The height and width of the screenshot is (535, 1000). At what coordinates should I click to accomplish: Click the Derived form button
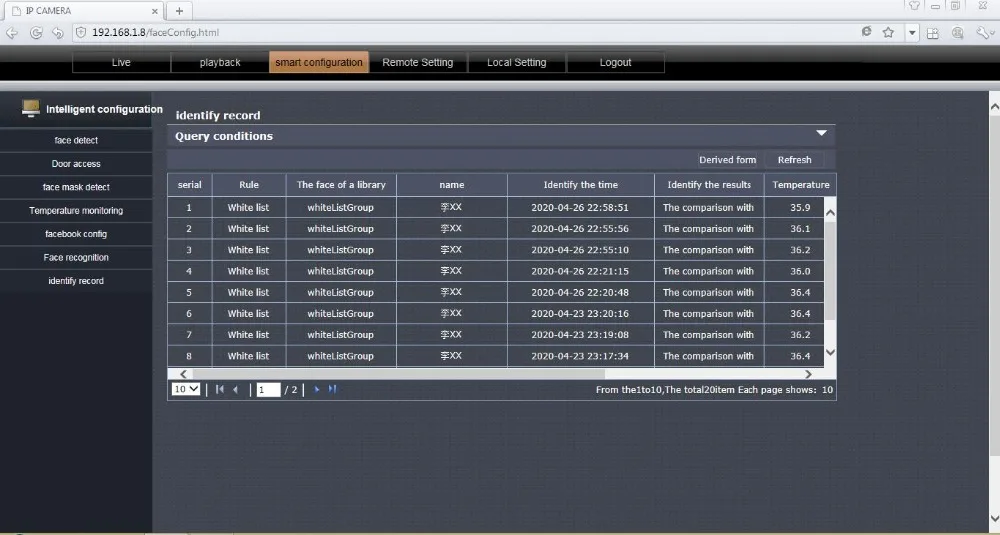click(727, 160)
